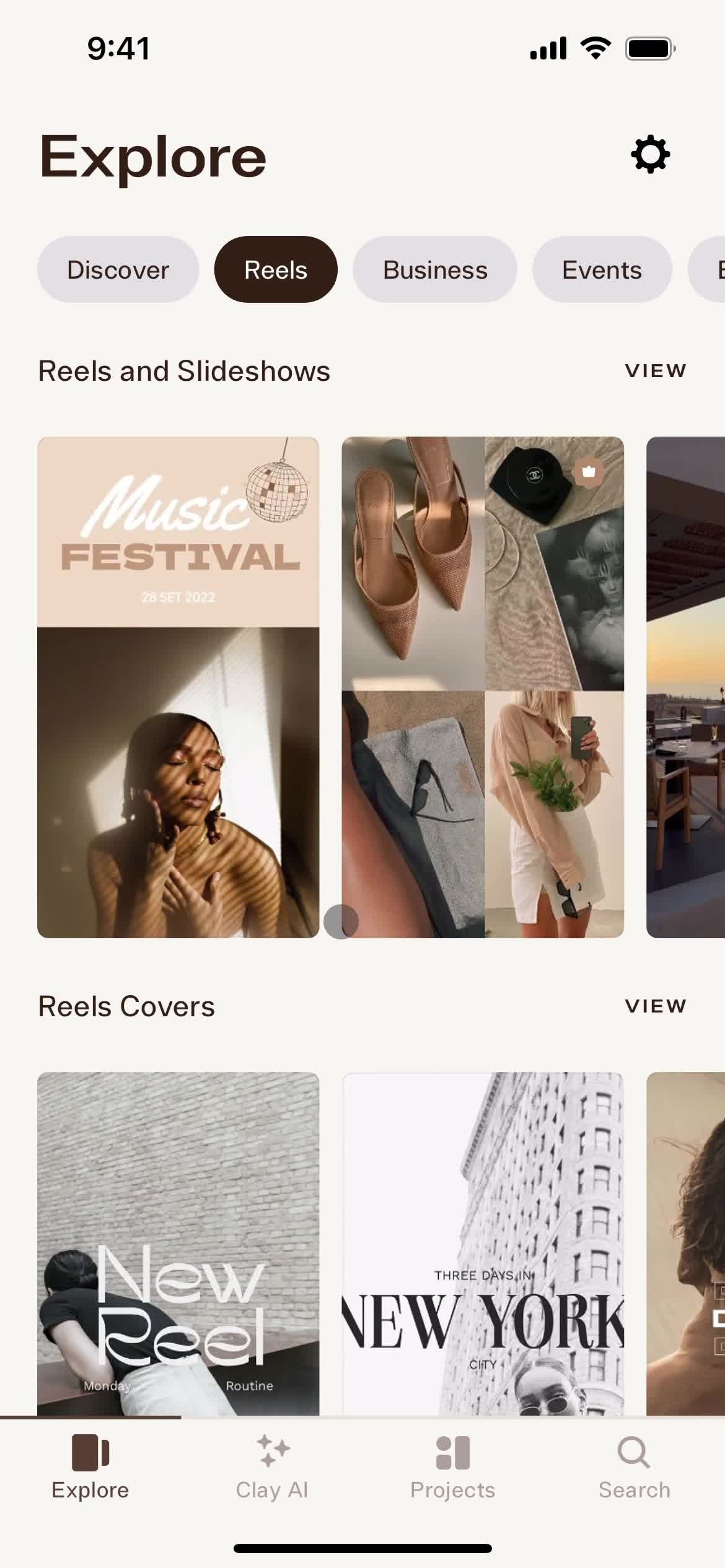The image size is (725, 1568).
Task: Open the New Reel cover template
Action: pyautogui.click(x=178, y=1244)
